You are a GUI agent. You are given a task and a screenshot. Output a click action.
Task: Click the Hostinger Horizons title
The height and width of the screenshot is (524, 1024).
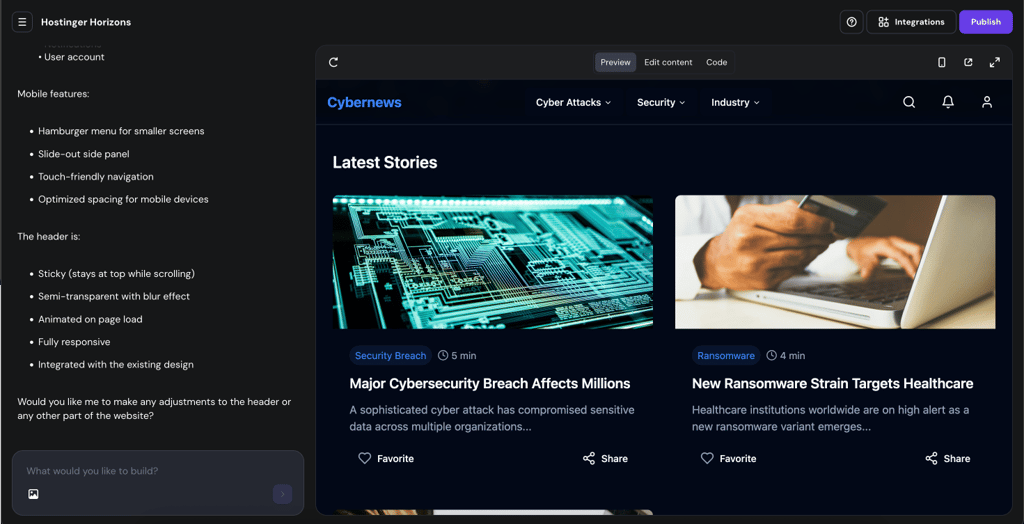[86, 22]
